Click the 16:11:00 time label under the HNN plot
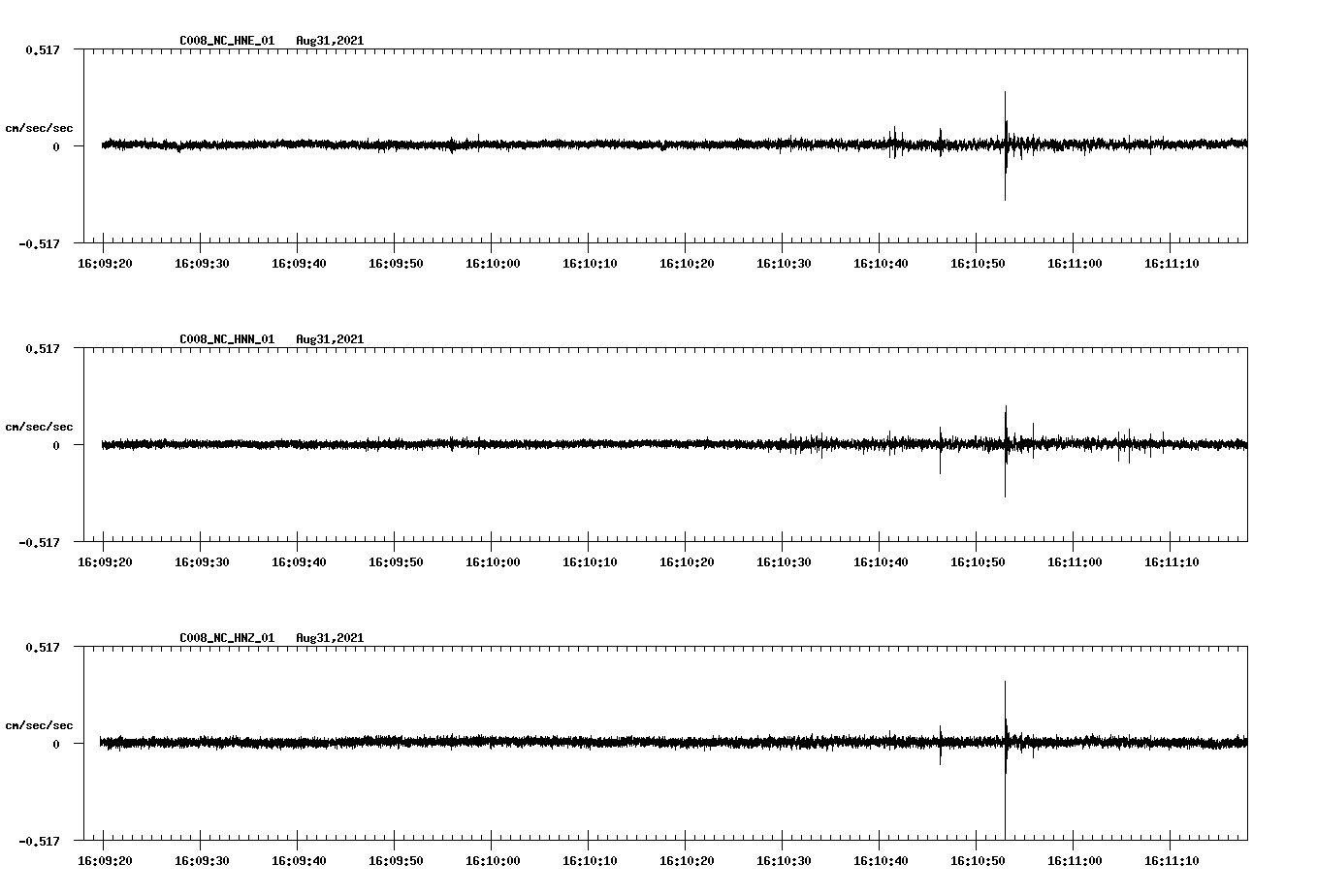Screen dimensions: 1317x896 pyautogui.click(x=1075, y=562)
